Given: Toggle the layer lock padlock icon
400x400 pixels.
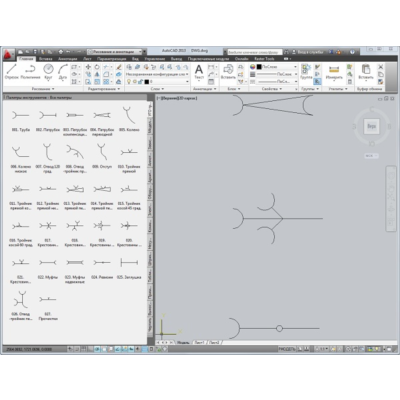Looking at the screenshot, I should click(x=141, y=81).
